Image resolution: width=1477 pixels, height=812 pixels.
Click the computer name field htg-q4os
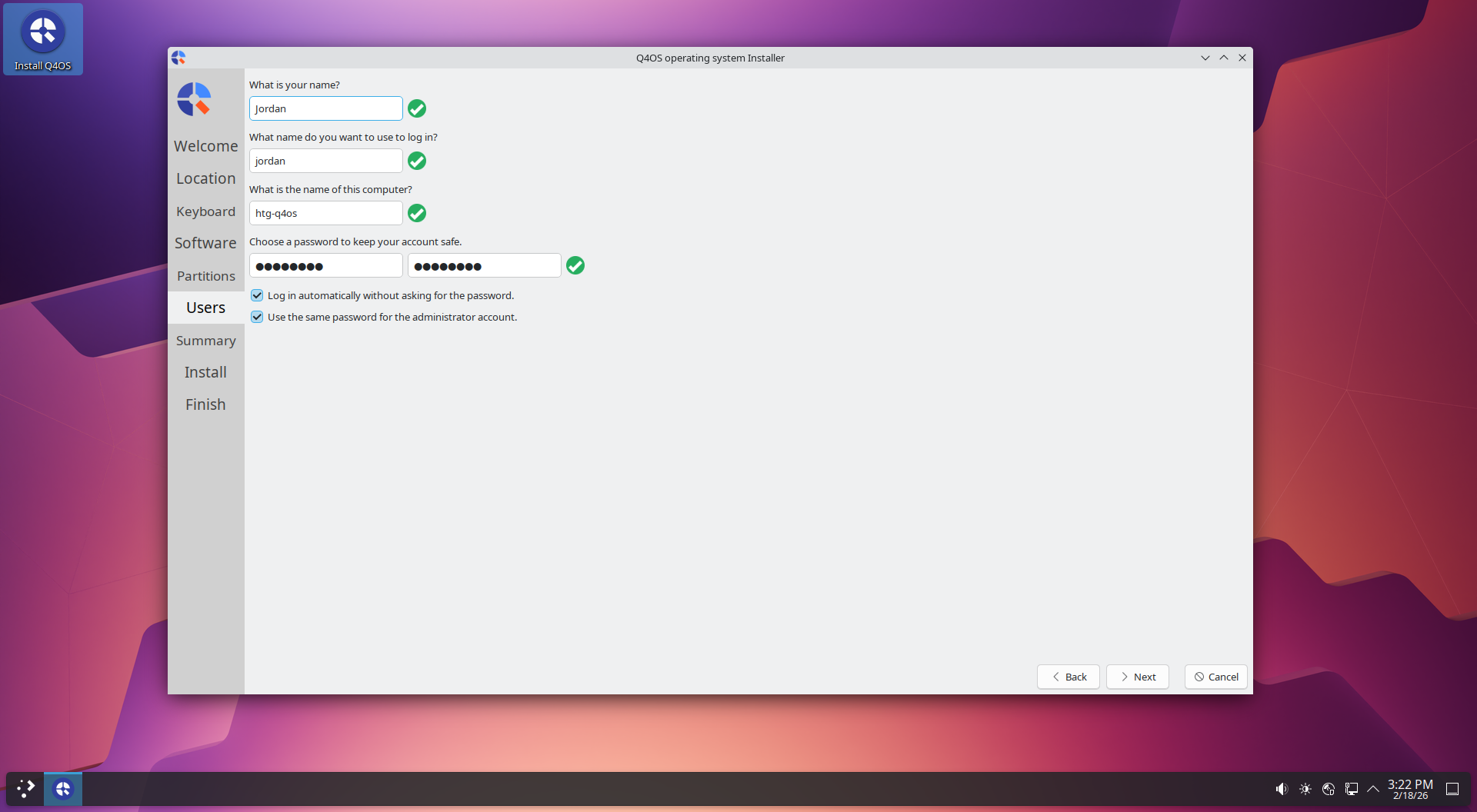click(326, 213)
